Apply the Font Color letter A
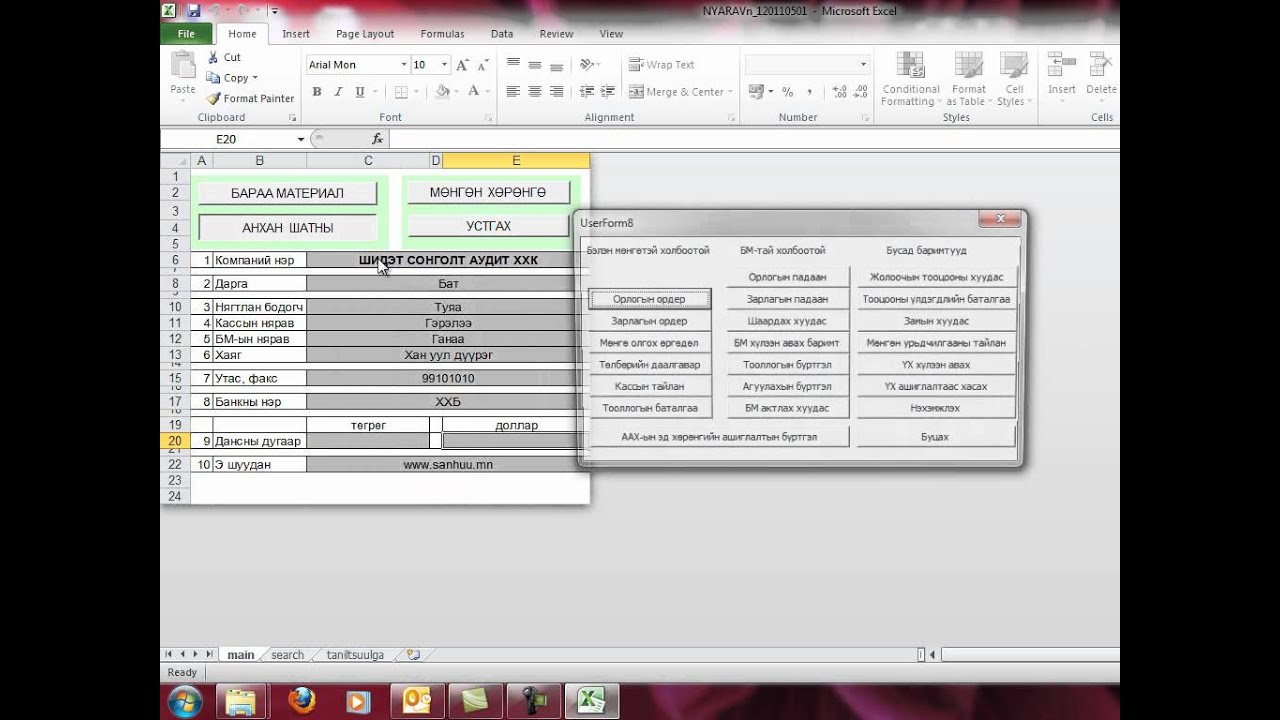This screenshot has width=1280, height=720. [474, 92]
